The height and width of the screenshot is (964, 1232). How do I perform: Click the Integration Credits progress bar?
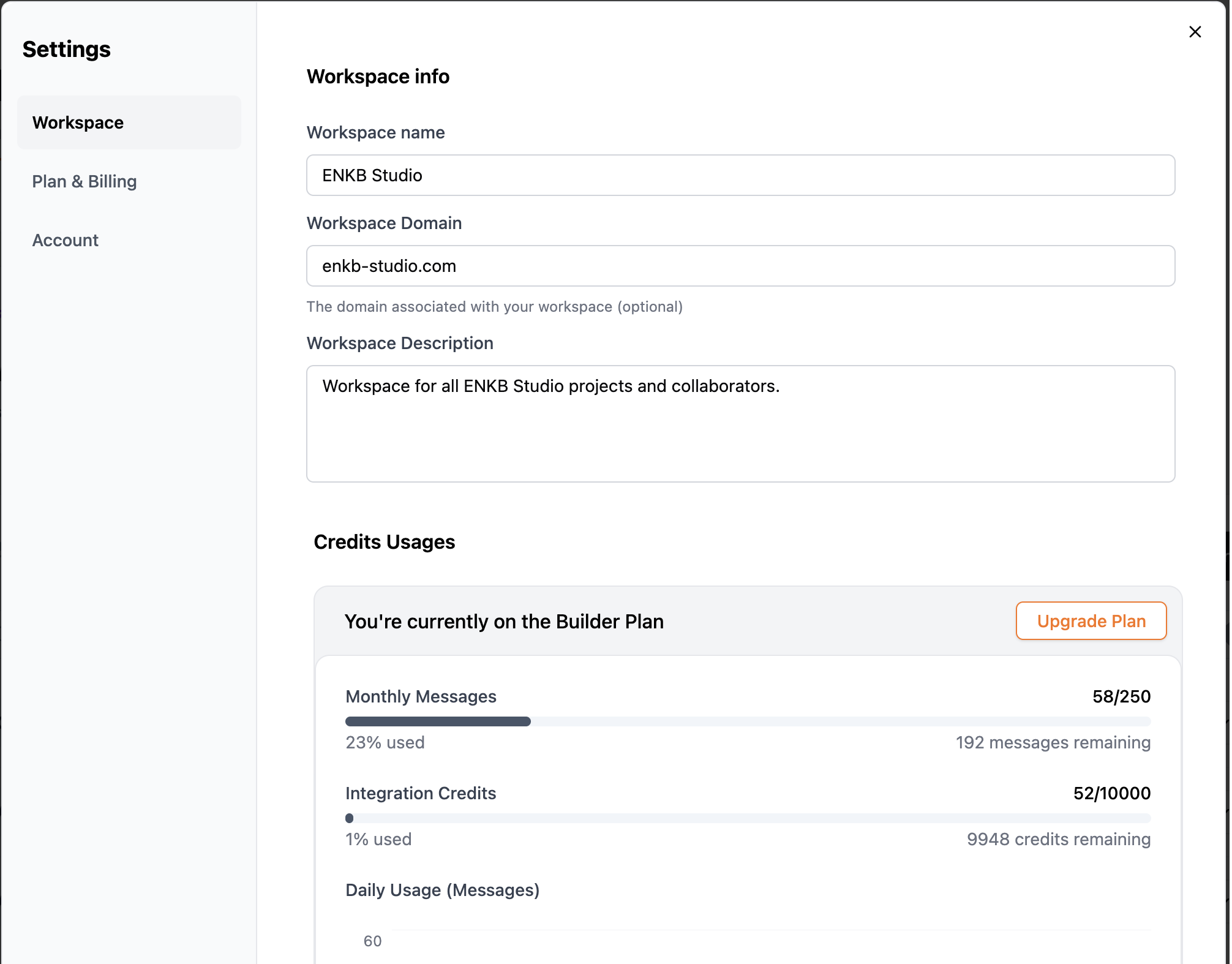click(x=748, y=818)
